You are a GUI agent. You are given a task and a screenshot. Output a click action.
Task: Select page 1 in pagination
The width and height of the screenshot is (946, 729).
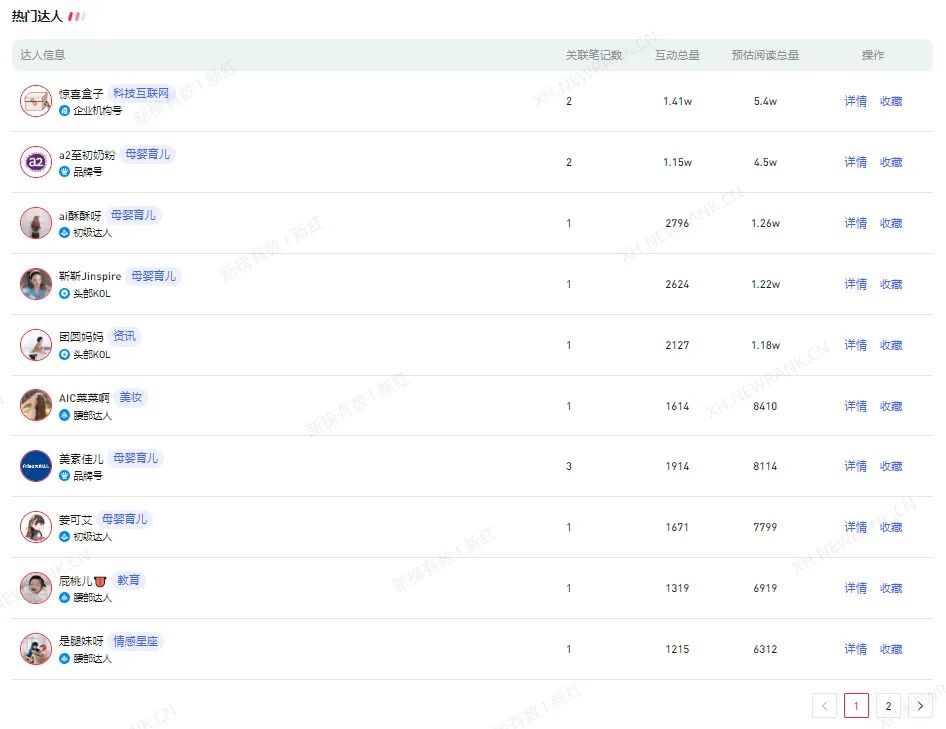coord(856,706)
